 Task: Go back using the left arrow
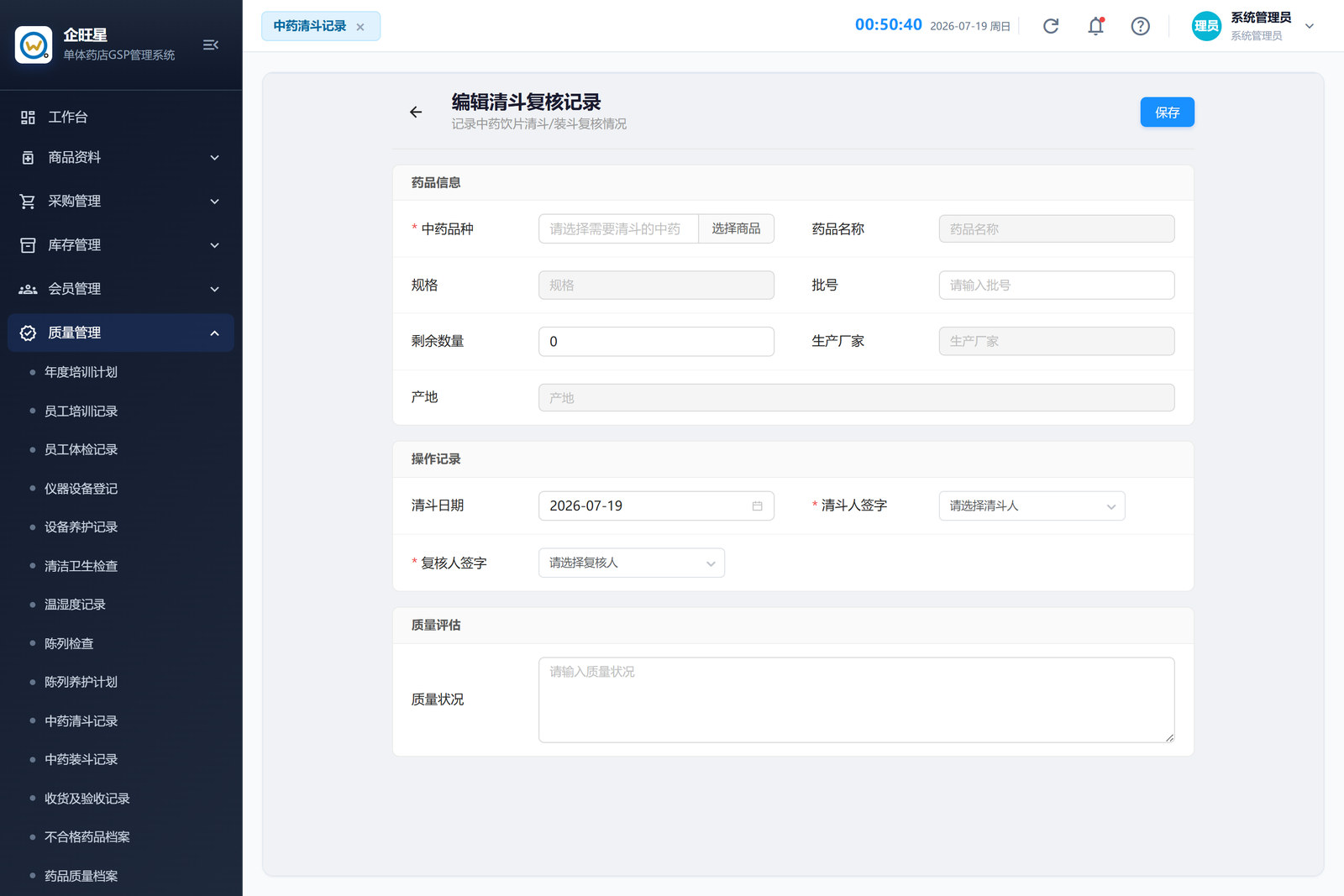click(x=416, y=112)
